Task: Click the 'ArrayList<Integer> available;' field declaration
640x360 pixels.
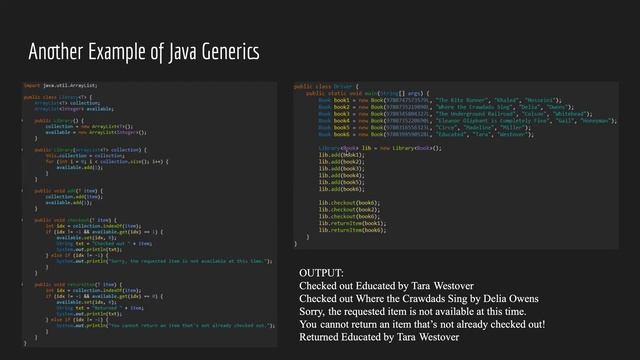Action: 74,109
